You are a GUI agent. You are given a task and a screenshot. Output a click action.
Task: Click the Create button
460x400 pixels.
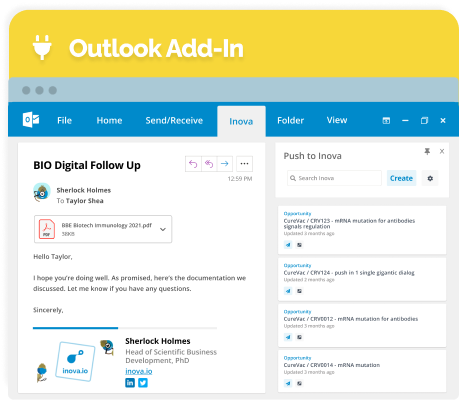coord(401,178)
